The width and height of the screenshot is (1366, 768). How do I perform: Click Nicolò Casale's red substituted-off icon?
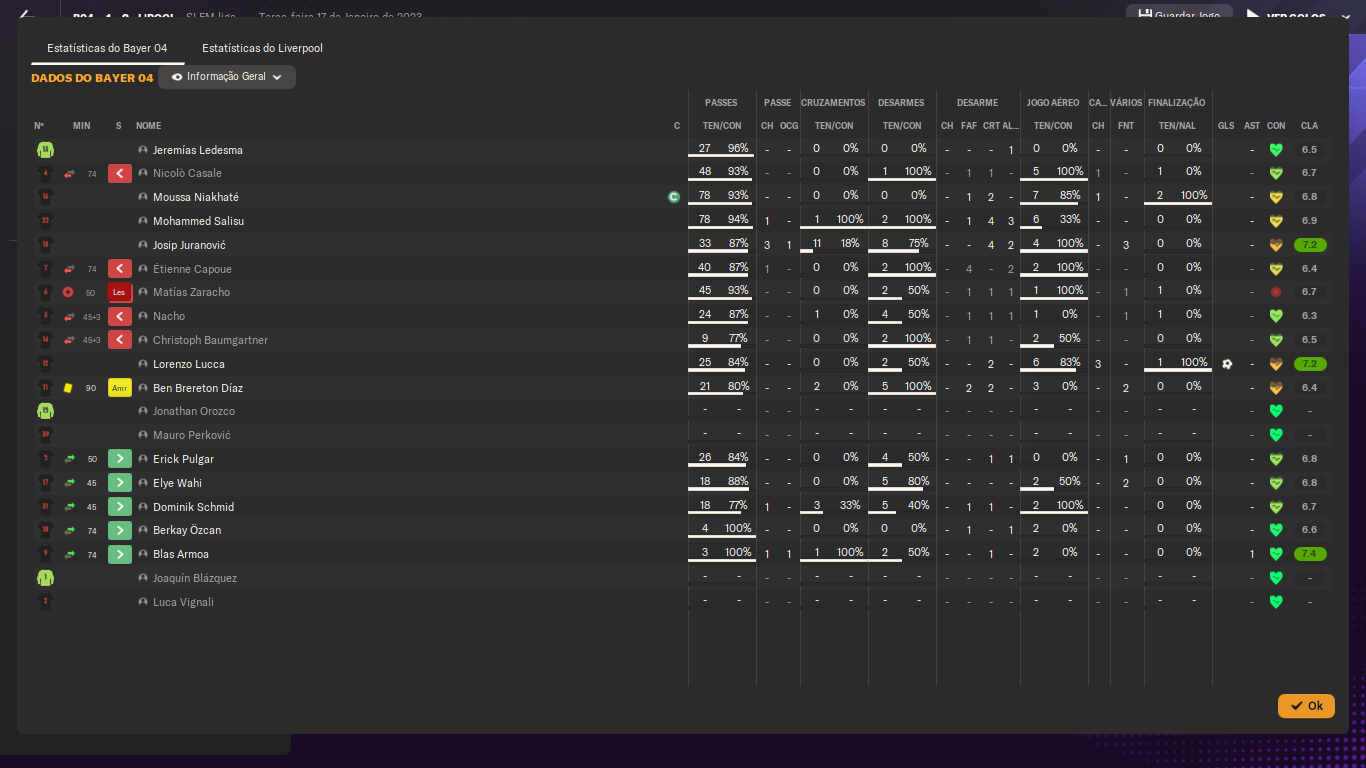[120, 174]
